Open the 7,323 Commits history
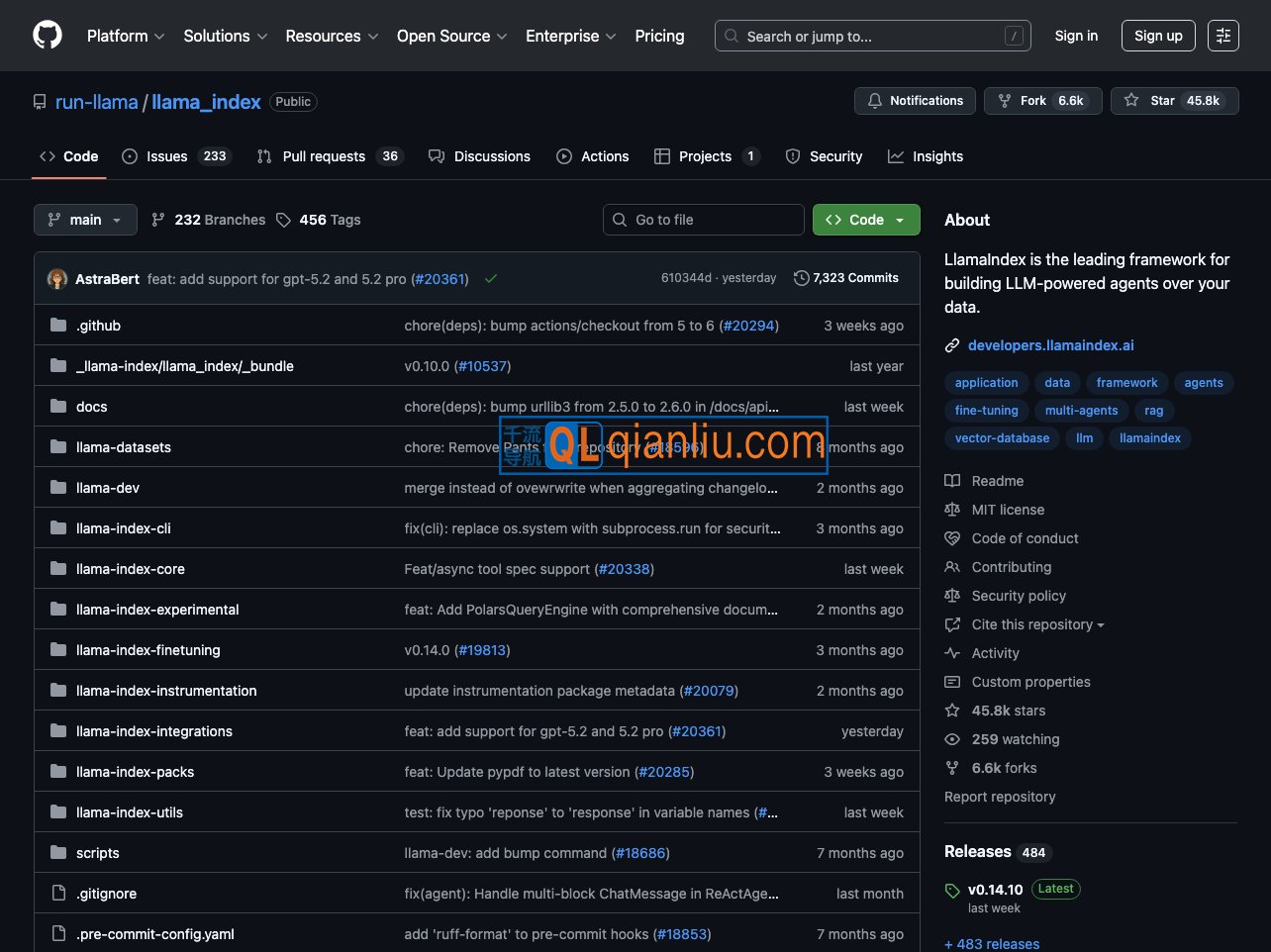The width and height of the screenshot is (1271, 952). coord(846,278)
